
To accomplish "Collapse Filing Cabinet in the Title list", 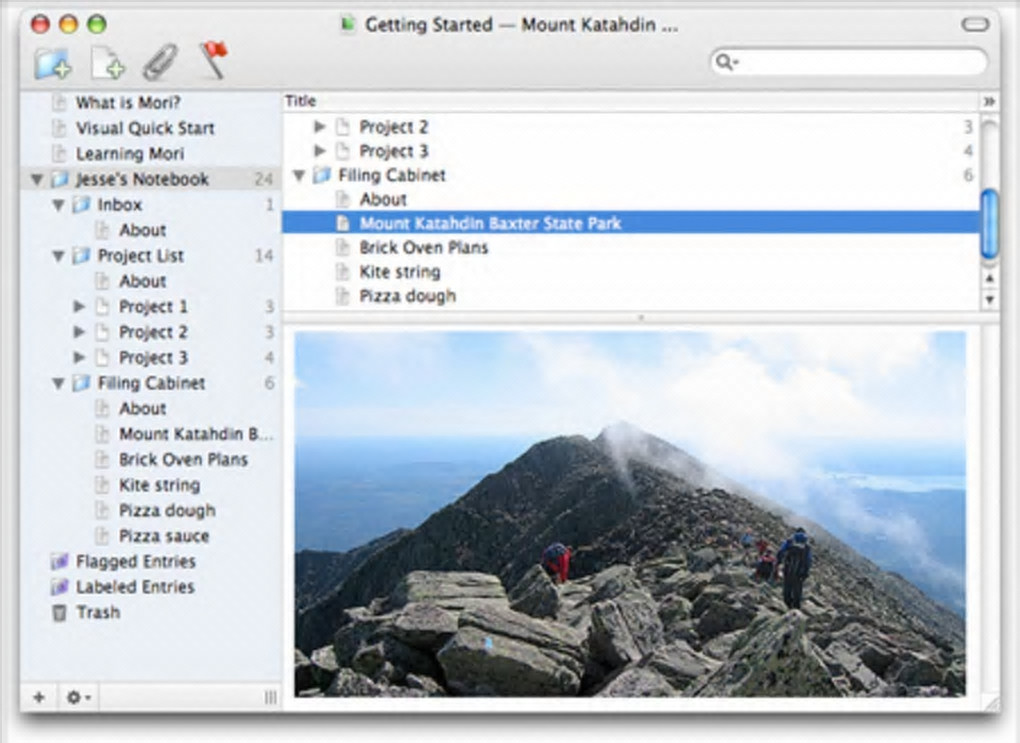I will coord(299,176).
